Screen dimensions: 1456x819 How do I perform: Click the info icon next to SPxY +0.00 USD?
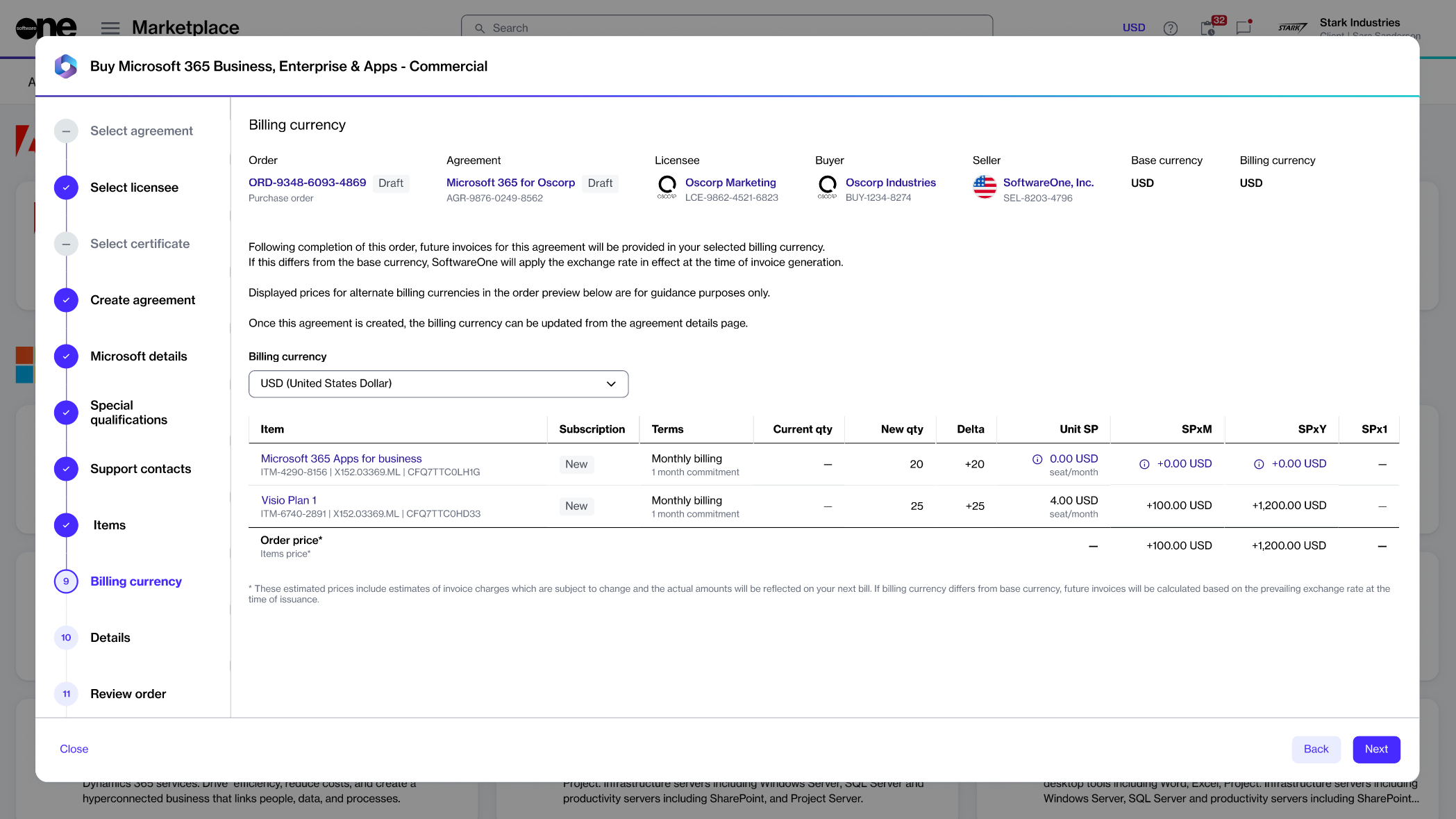point(1259,464)
